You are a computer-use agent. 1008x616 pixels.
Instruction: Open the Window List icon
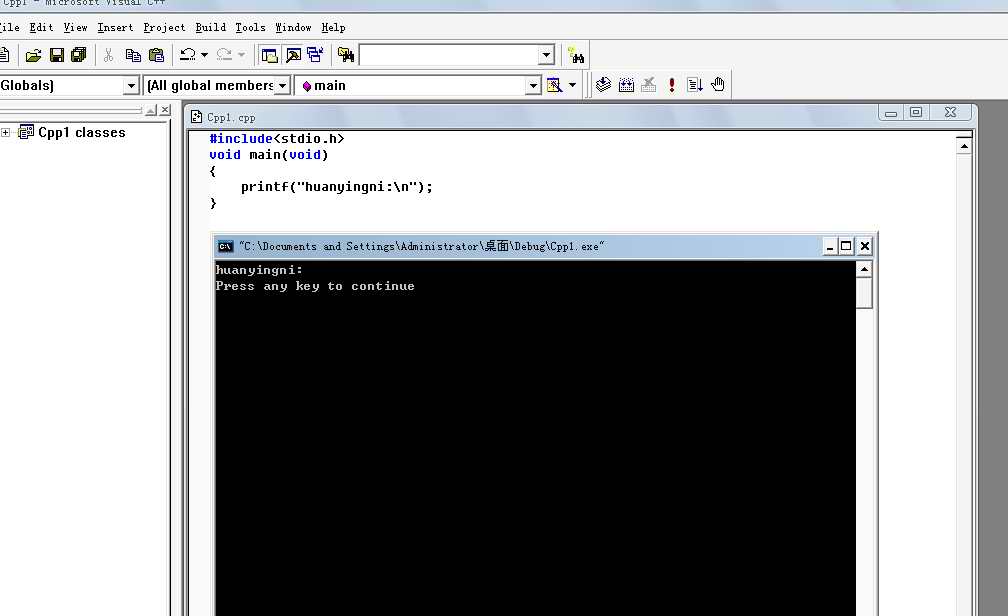[315, 55]
